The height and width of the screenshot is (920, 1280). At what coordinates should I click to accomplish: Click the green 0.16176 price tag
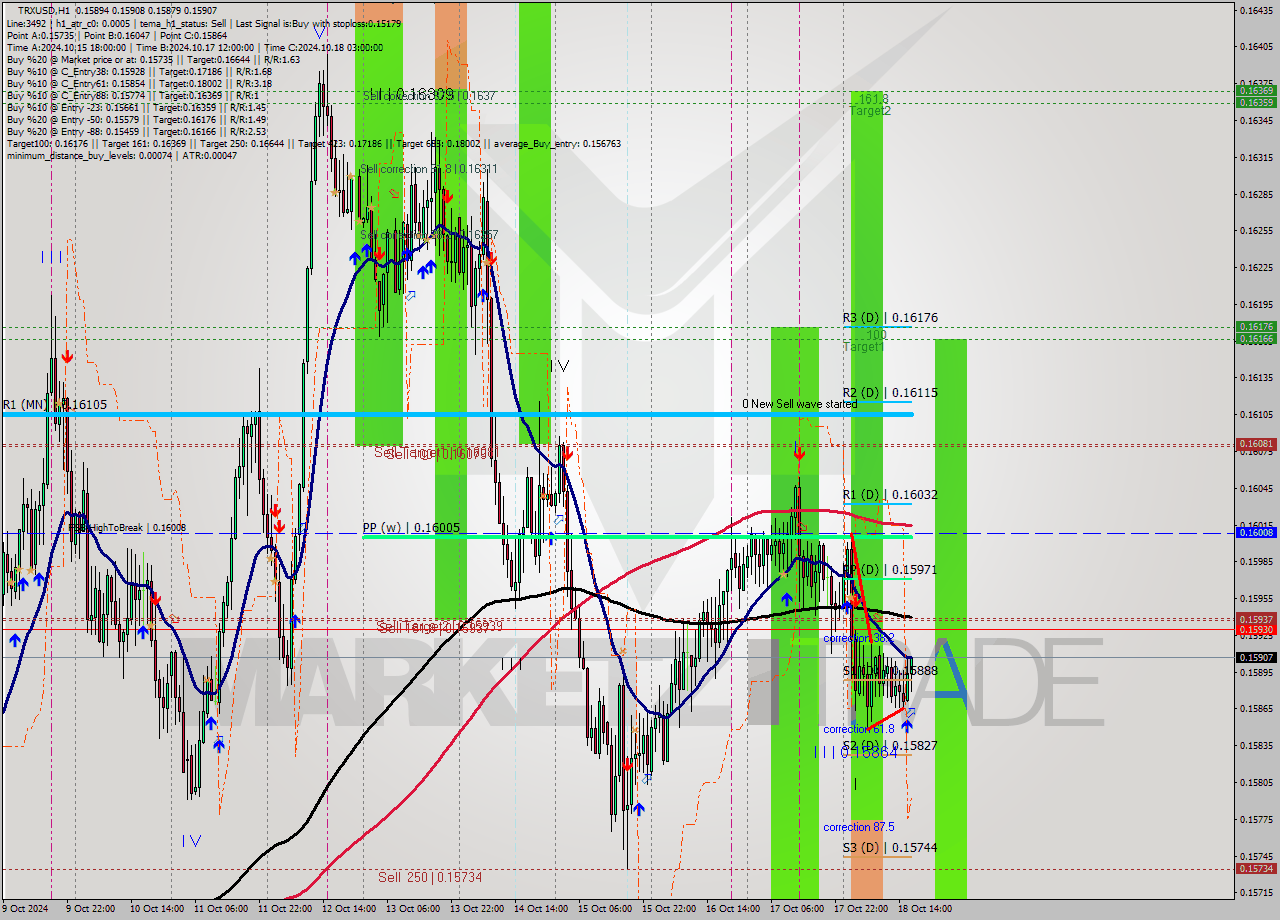click(x=1256, y=327)
